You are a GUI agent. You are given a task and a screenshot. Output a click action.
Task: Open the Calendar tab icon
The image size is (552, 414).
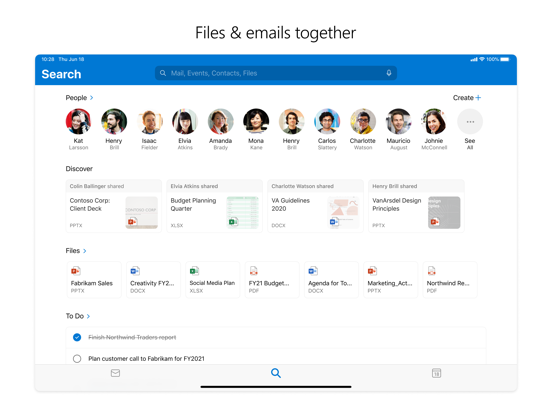pos(436,373)
